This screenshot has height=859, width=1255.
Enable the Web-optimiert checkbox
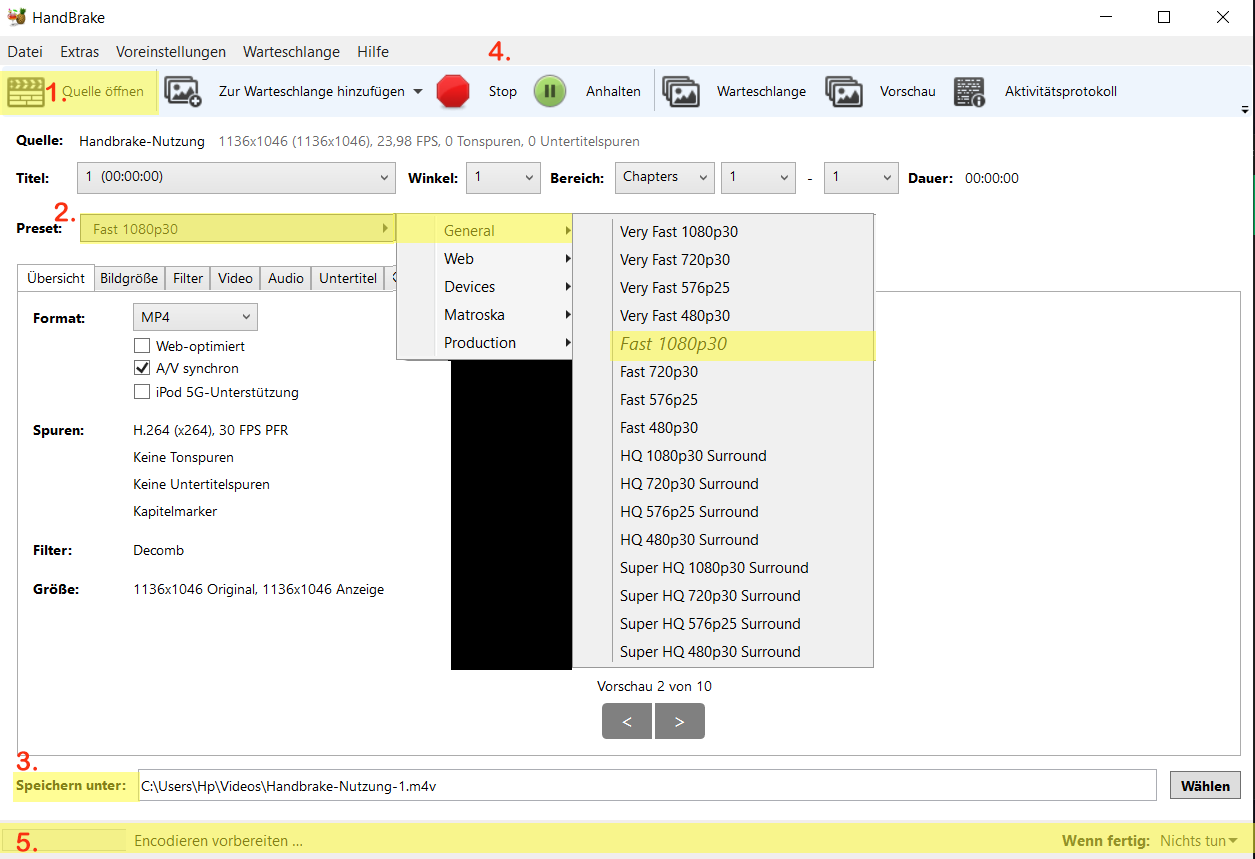coord(142,346)
